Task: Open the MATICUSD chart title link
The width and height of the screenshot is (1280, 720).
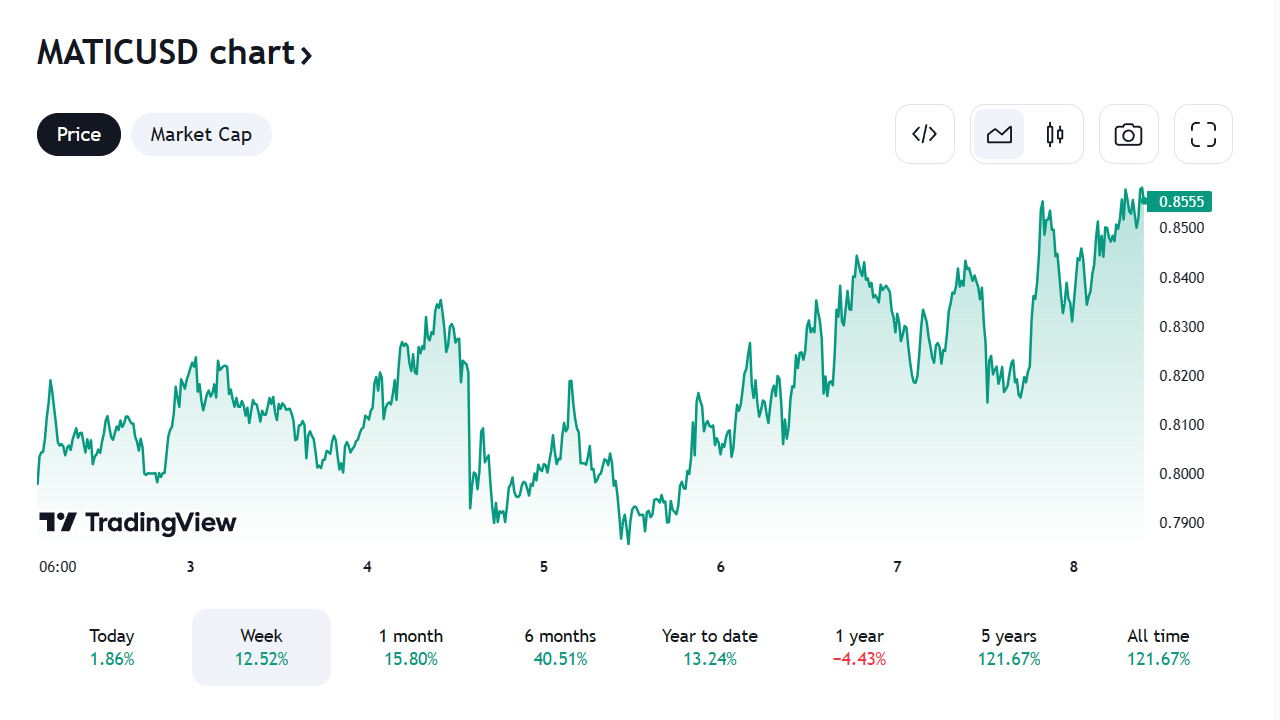Action: [165, 52]
